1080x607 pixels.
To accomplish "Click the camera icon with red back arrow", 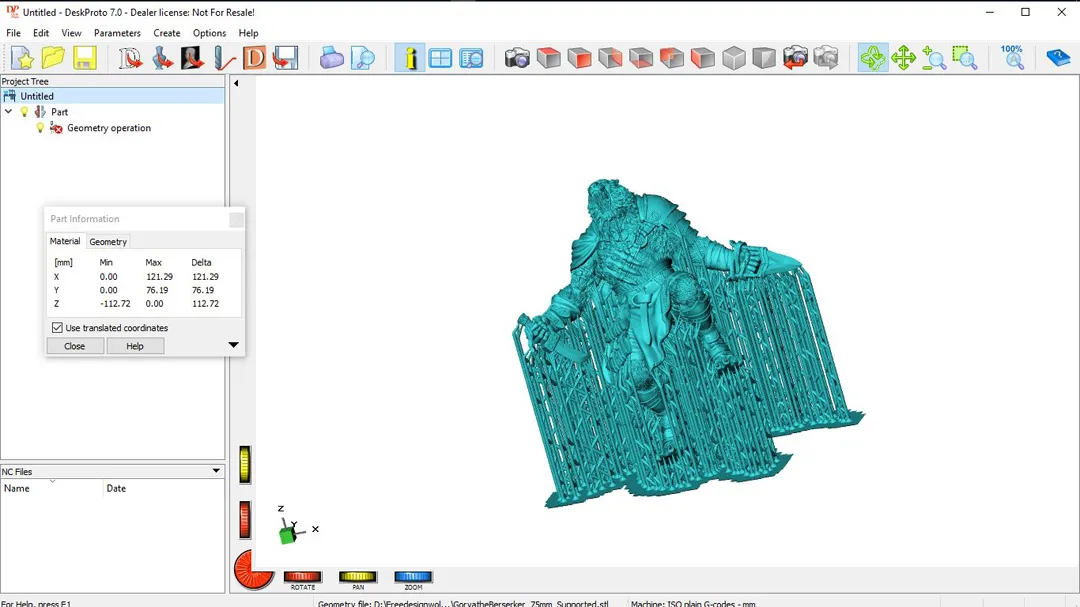I will pyautogui.click(x=795, y=59).
